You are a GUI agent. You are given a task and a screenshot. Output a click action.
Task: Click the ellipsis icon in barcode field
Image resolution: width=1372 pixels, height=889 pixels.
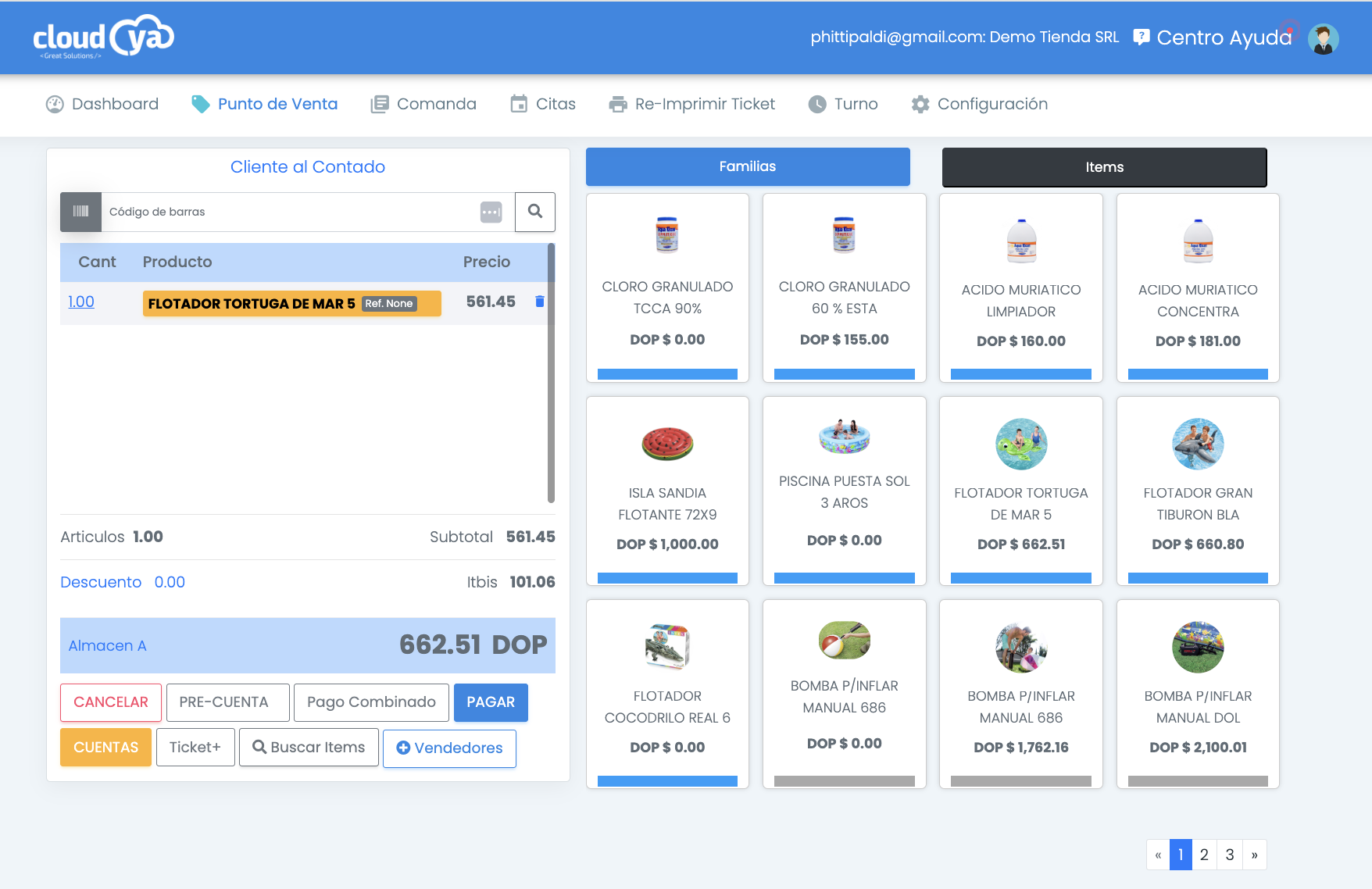tap(491, 212)
